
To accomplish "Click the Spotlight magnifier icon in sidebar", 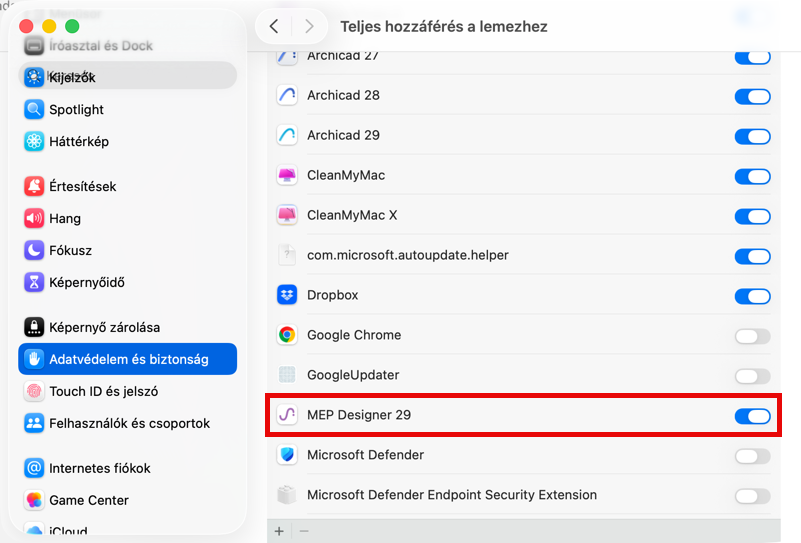I will point(34,109).
